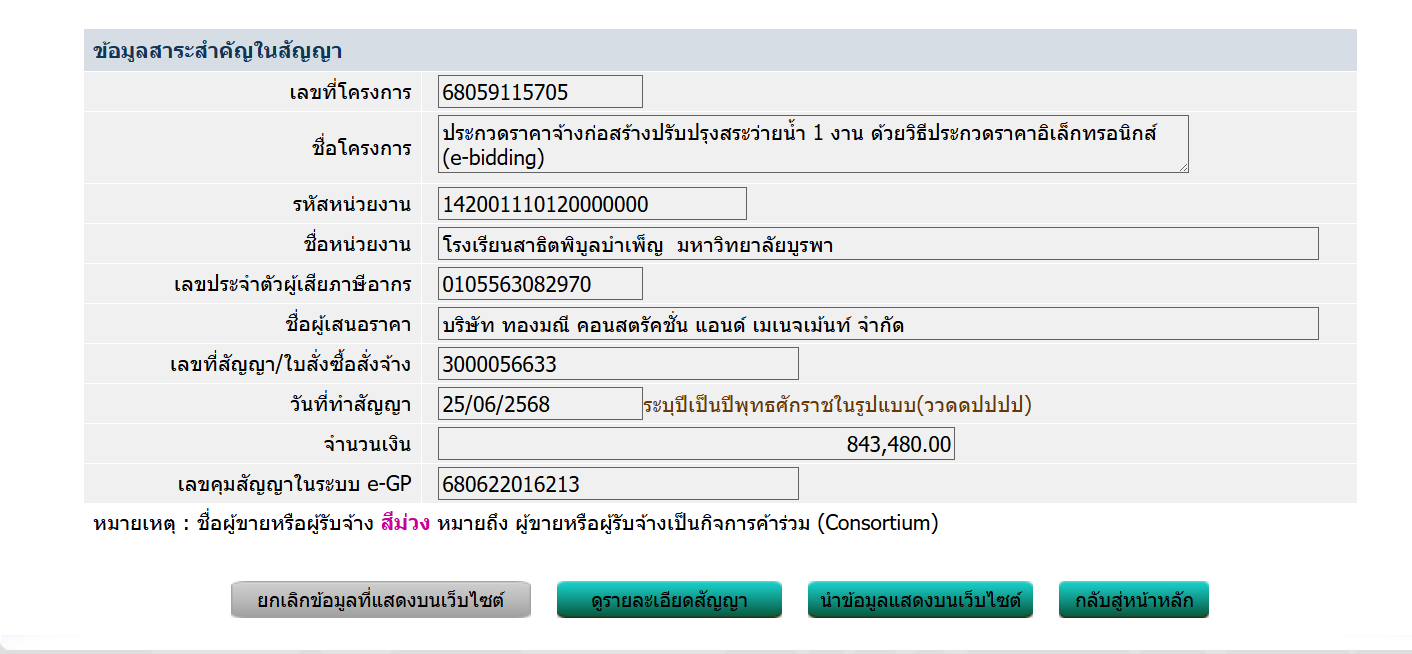Select the รหัสหน่วยงาน agency code field
This screenshot has width=1412, height=654.
(x=592, y=204)
